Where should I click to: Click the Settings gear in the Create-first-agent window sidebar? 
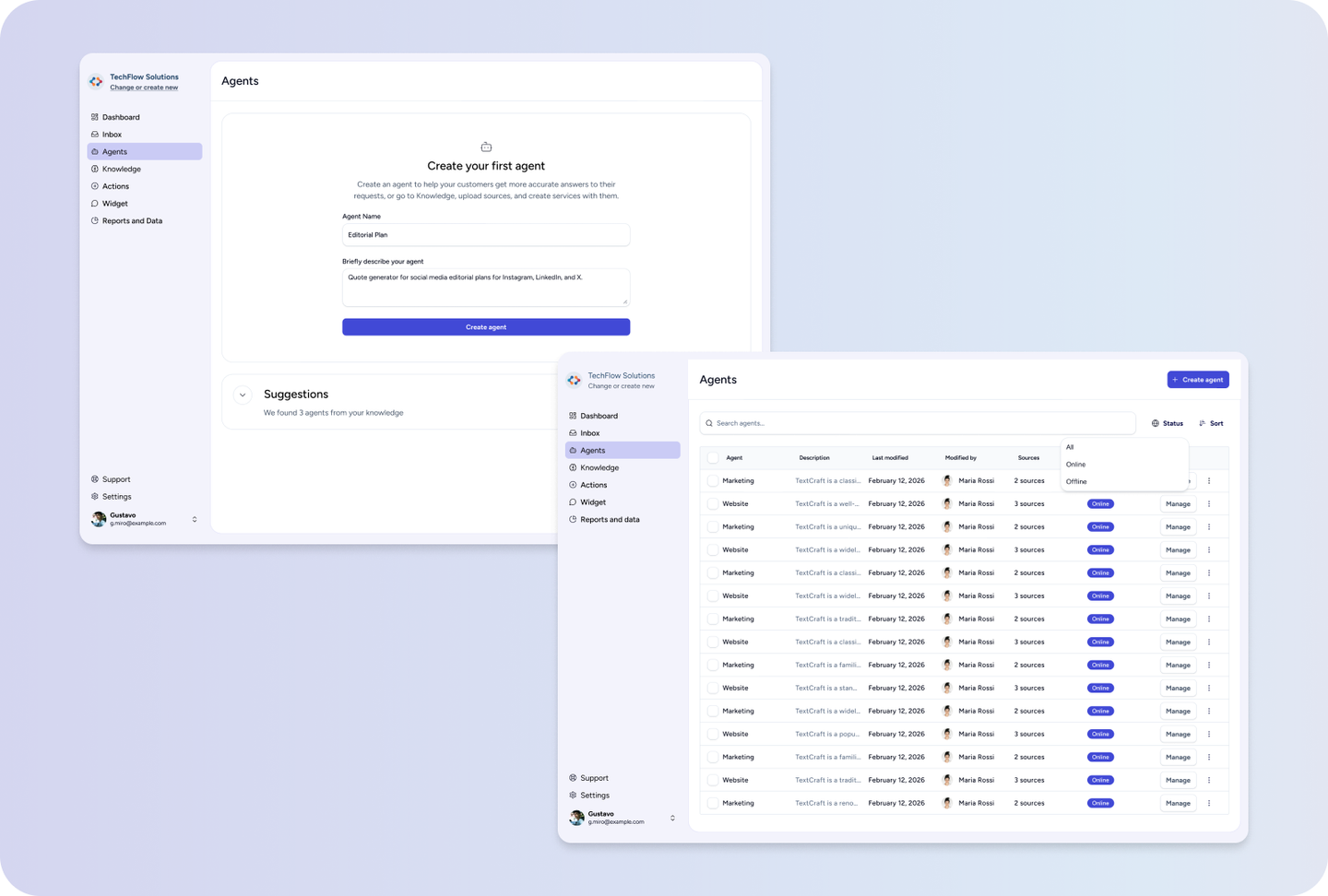coord(95,497)
